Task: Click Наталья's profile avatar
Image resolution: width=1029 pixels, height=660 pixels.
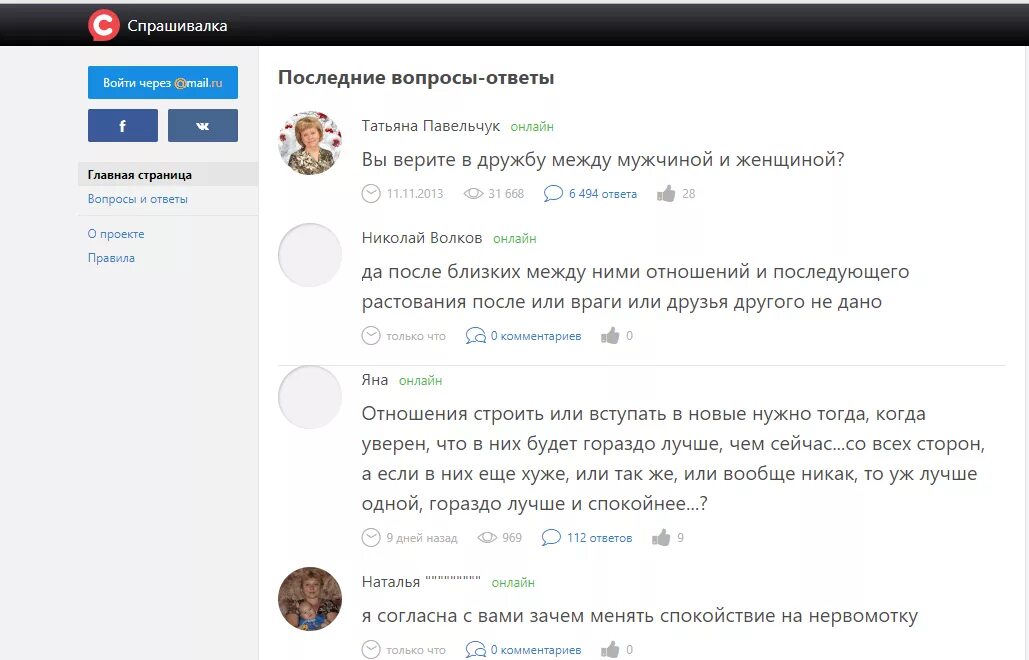Action: [x=310, y=598]
